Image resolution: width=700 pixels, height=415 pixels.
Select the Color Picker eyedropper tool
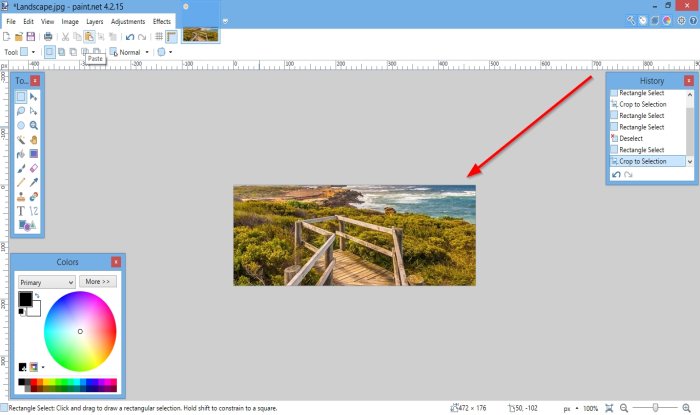33,183
